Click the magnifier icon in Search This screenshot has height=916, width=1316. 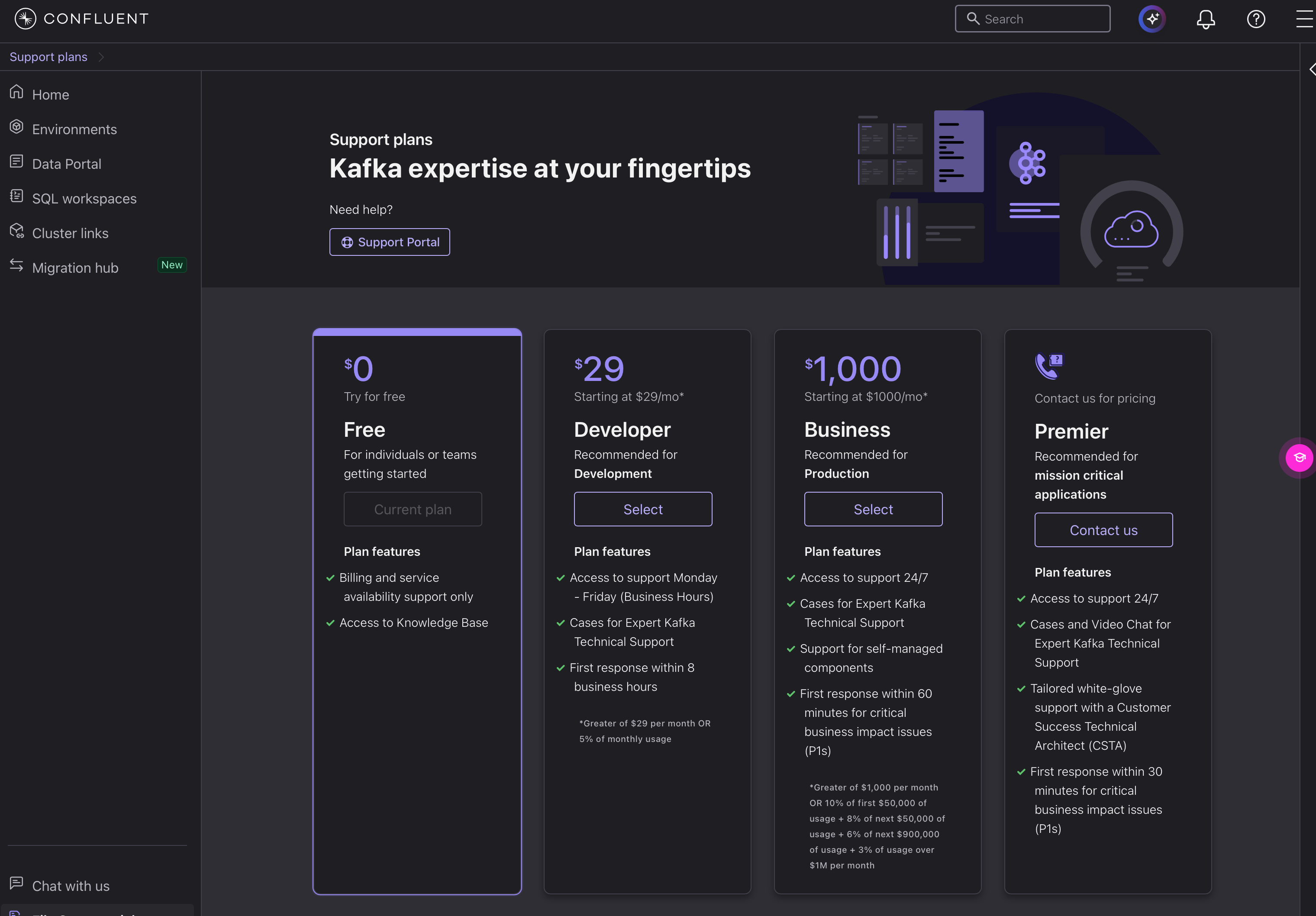coord(973,18)
